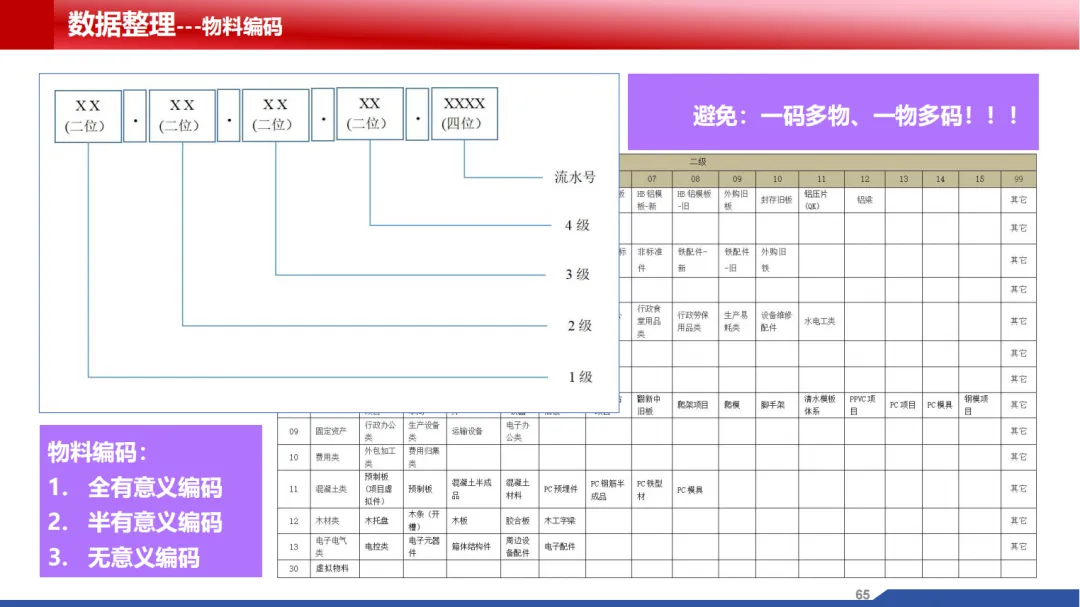The height and width of the screenshot is (607, 1080).
Task: Click the 流水号 label in the diagram
Action: pos(575,177)
